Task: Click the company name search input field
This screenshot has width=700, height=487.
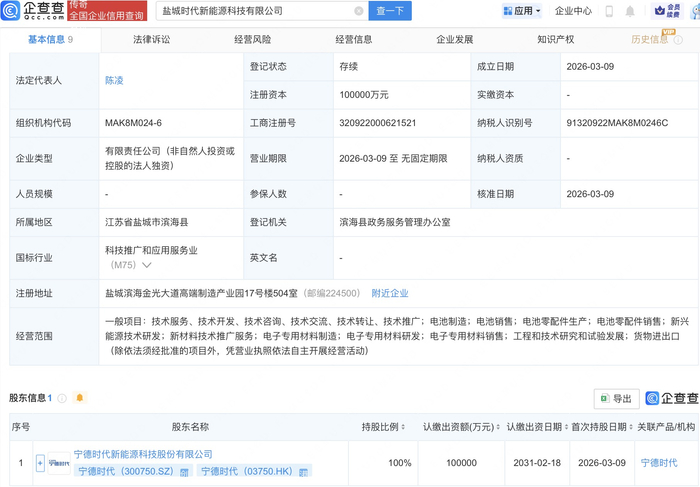Action: (x=255, y=11)
